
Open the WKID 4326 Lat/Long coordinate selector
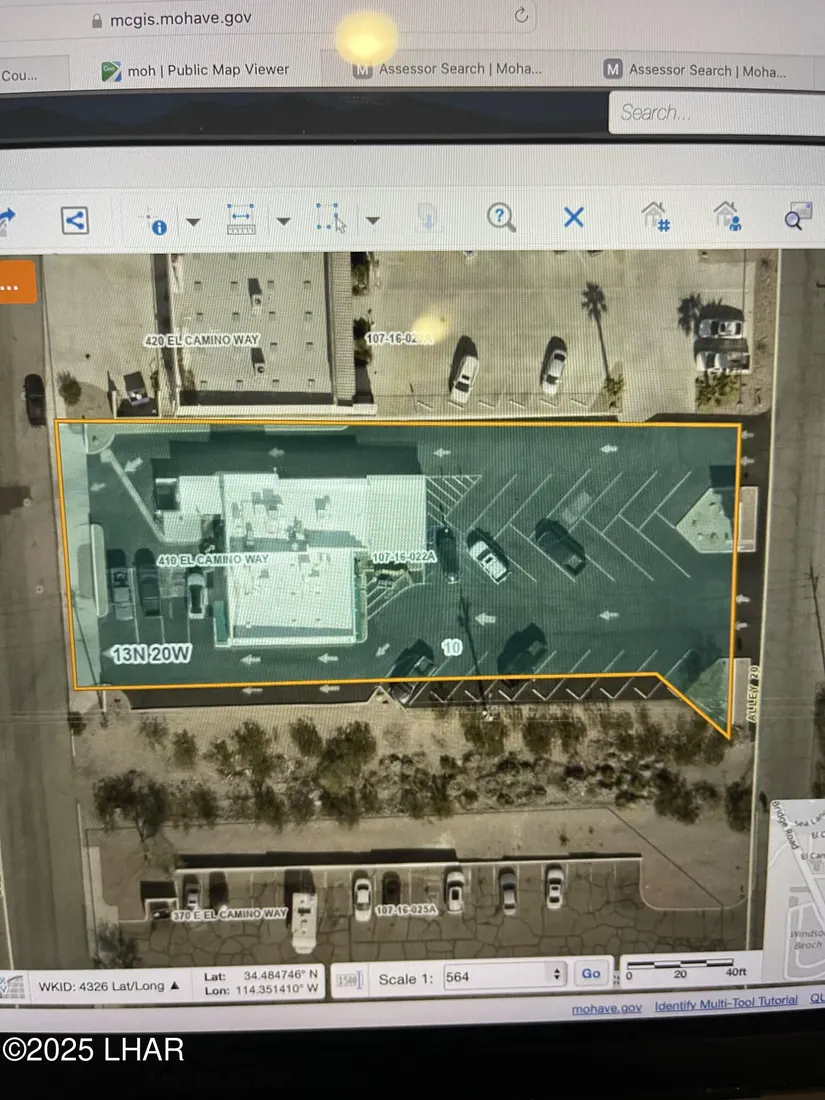[x=109, y=985]
